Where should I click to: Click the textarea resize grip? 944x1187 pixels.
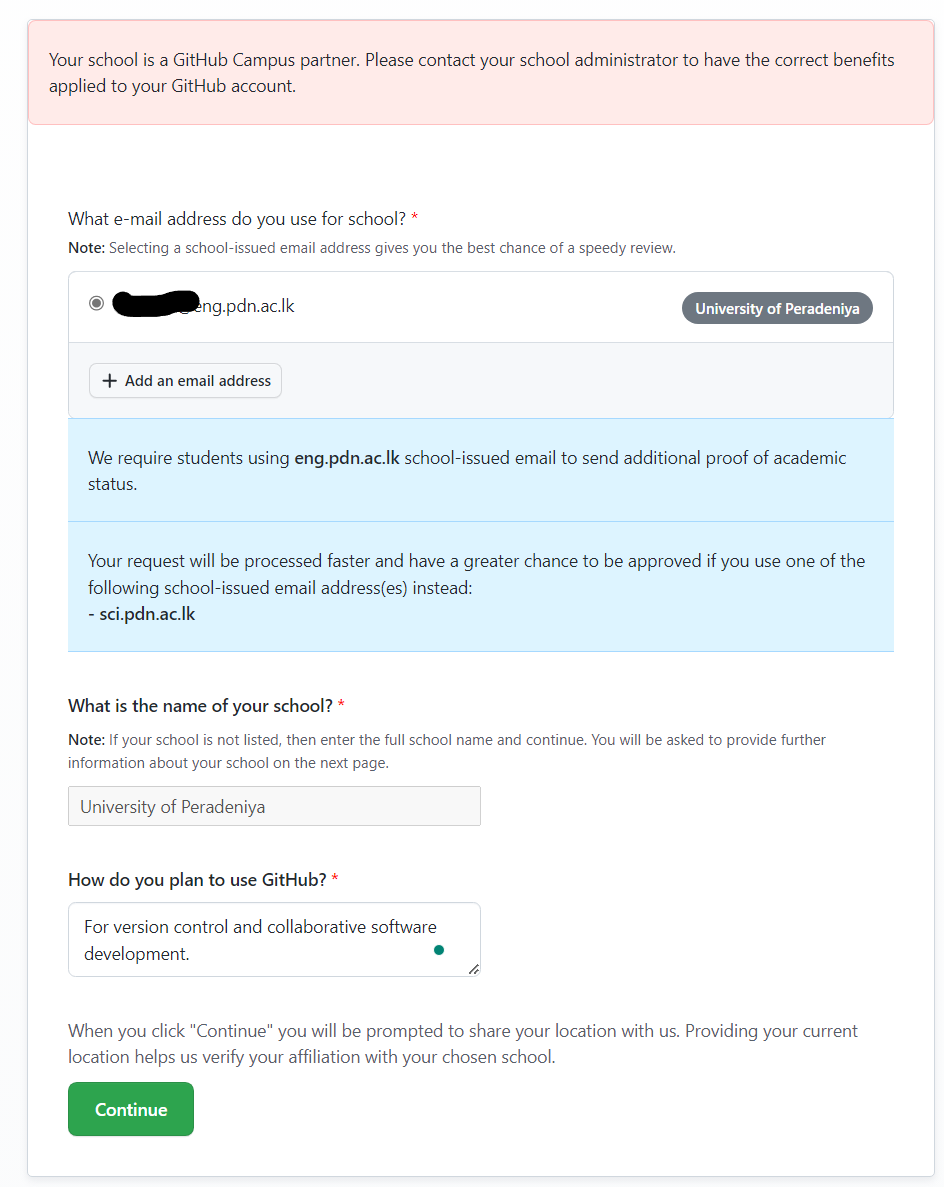click(x=474, y=968)
